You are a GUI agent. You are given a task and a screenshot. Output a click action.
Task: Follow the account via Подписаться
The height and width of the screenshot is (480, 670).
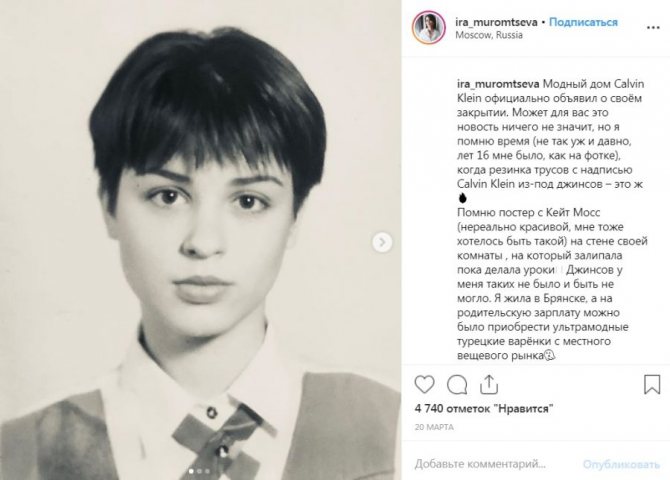click(583, 22)
